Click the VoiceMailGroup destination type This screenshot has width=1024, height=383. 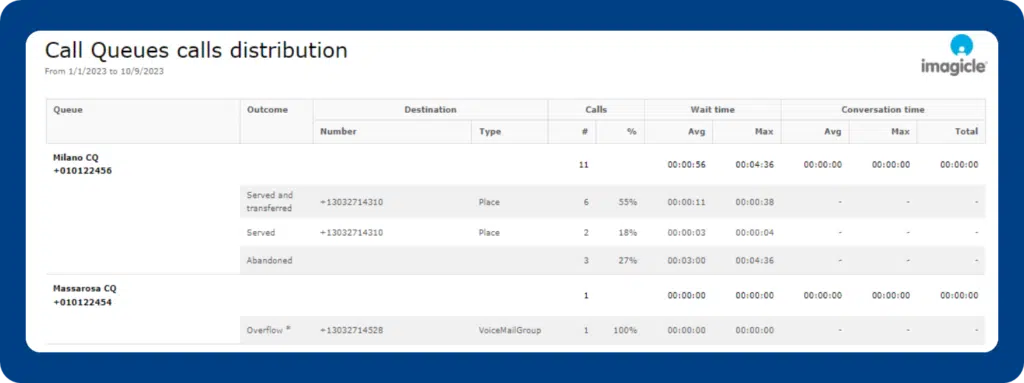tap(511, 330)
